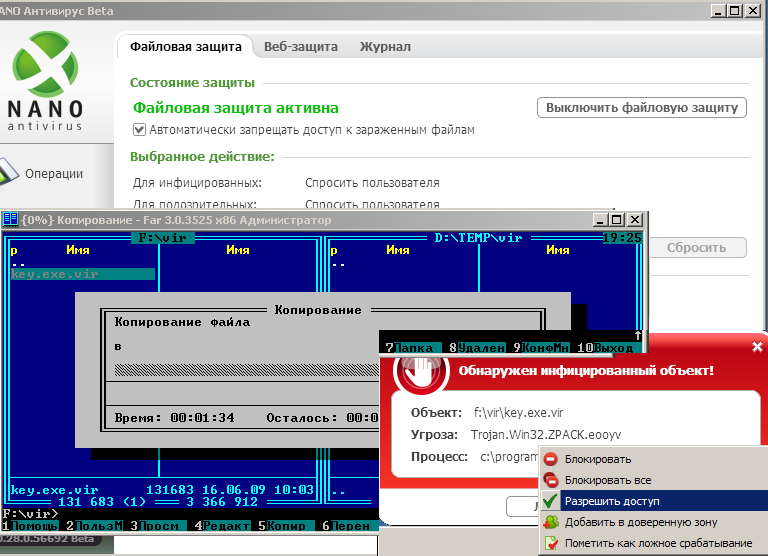Select Разрешить доступ menu entry

611,501
